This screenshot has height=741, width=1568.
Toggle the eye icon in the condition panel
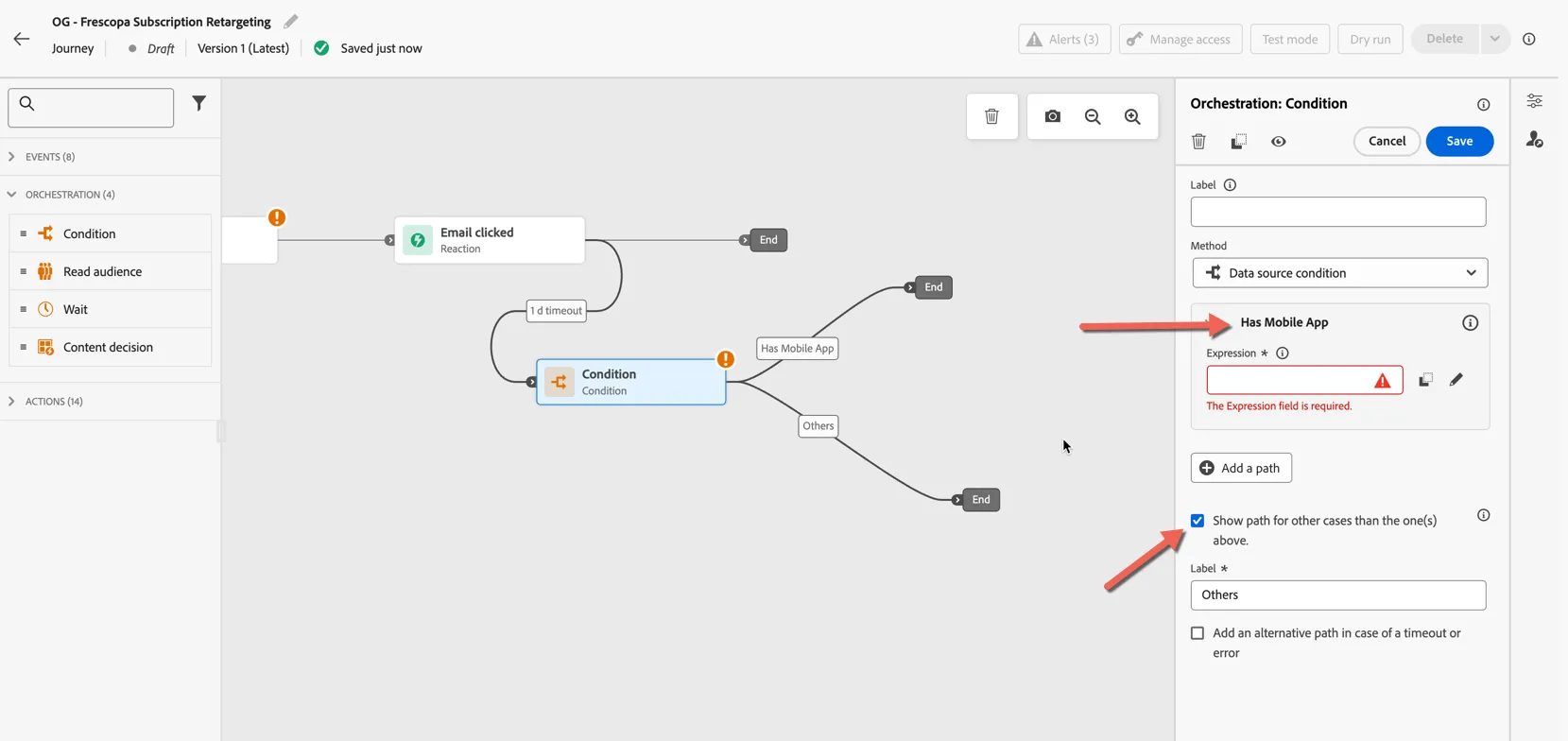[x=1278, y=141]
